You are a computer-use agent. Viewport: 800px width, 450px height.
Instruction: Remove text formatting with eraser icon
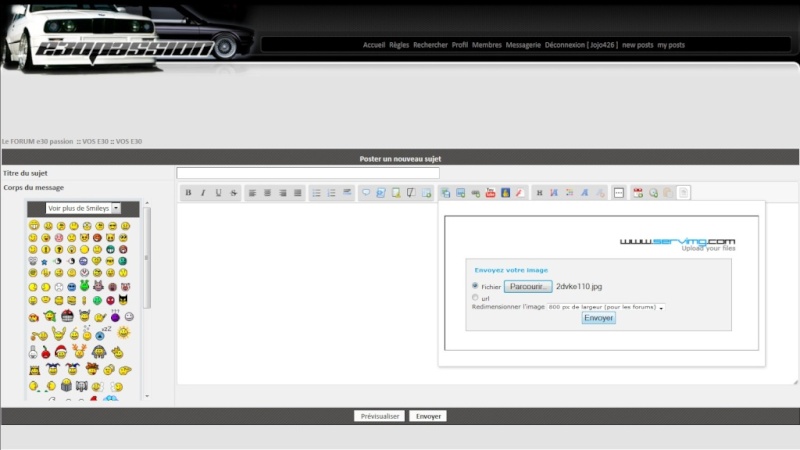(600, 192)
